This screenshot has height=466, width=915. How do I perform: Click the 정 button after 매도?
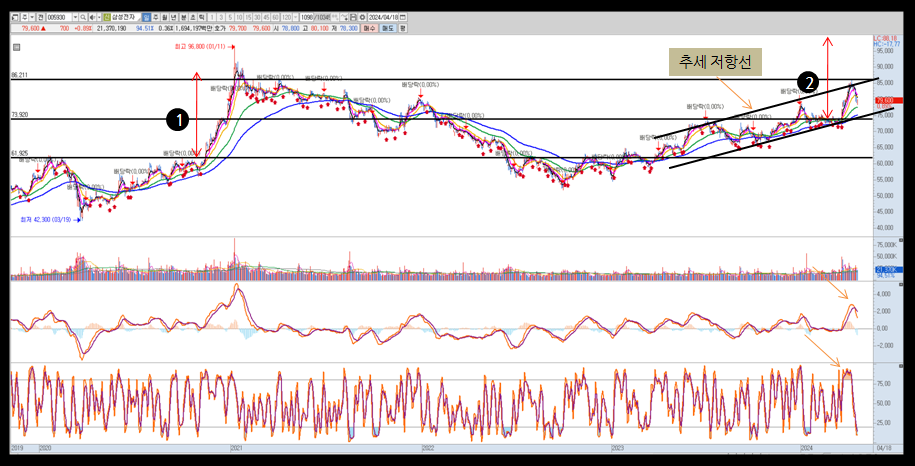[403, 29]
